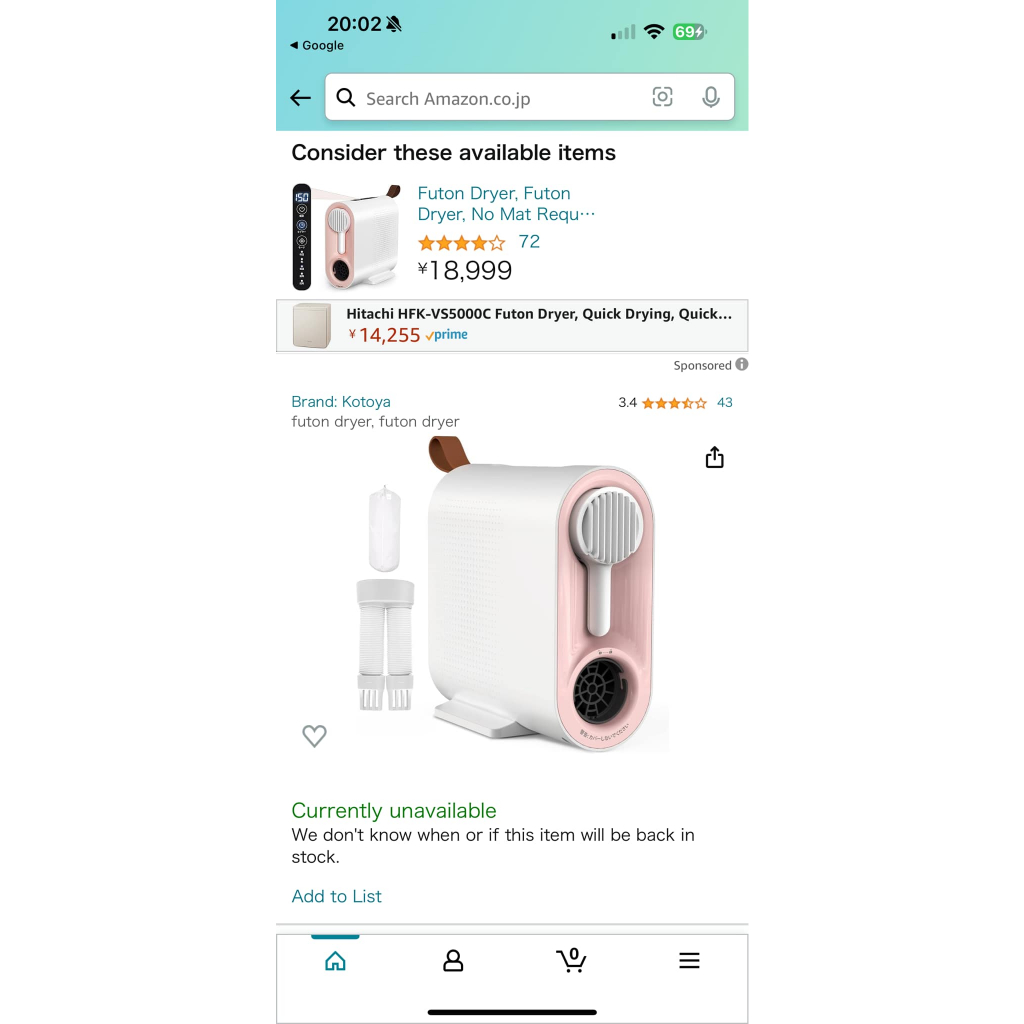Open the 43 customer reviews

tap(724, 402)
